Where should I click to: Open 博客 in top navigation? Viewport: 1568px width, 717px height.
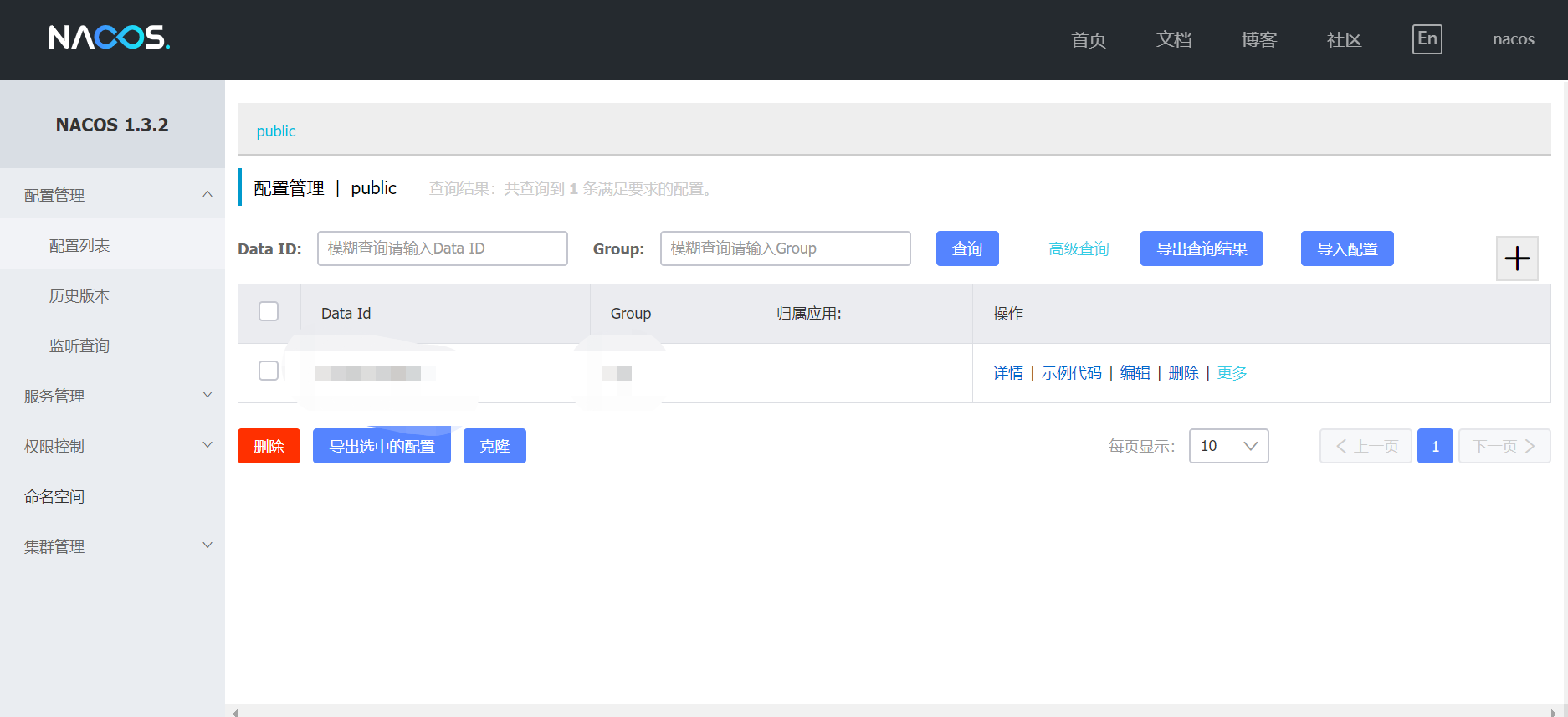(1259, 39)
